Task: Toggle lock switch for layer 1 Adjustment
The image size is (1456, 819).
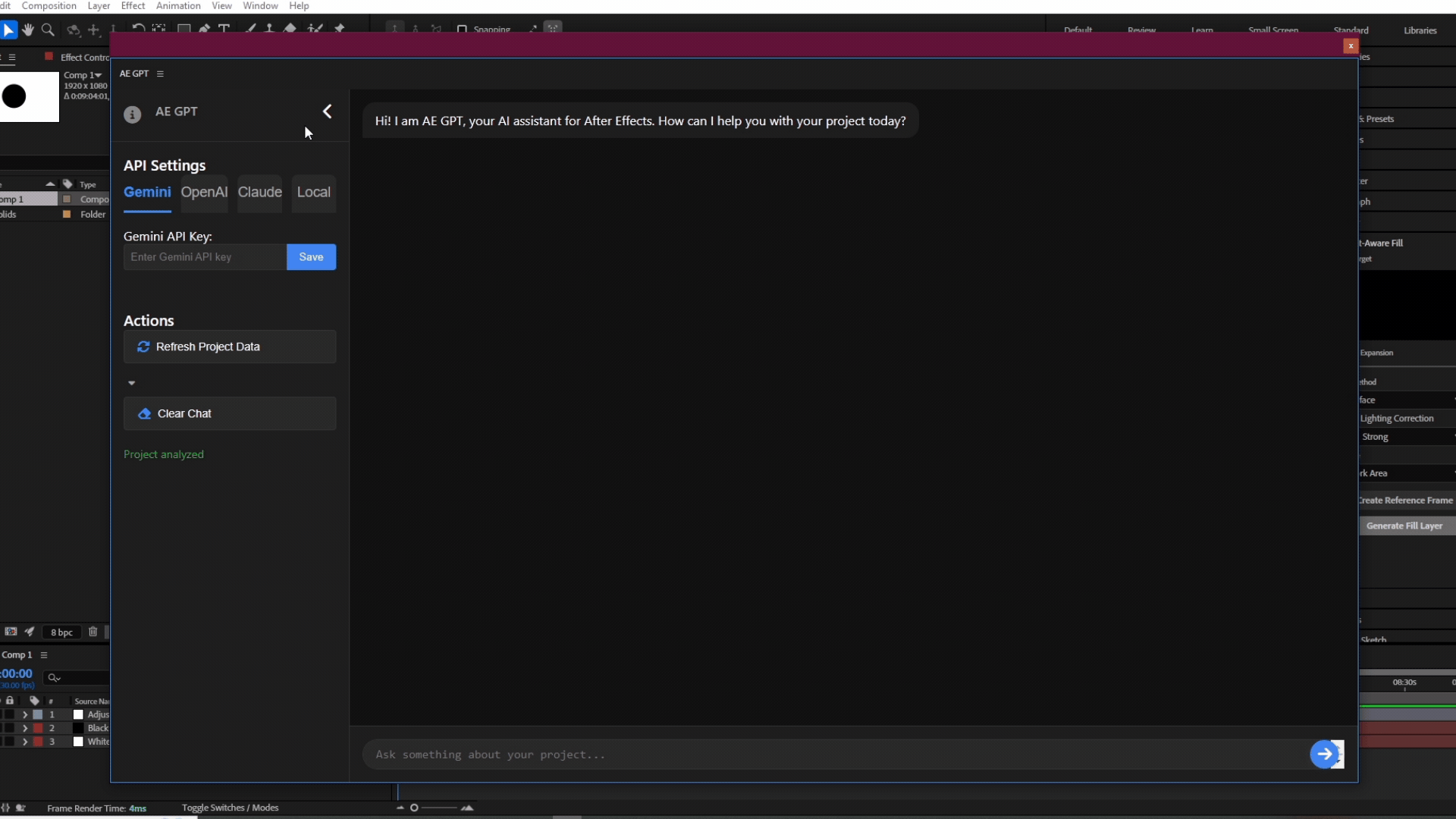Action: pos(10,714)
